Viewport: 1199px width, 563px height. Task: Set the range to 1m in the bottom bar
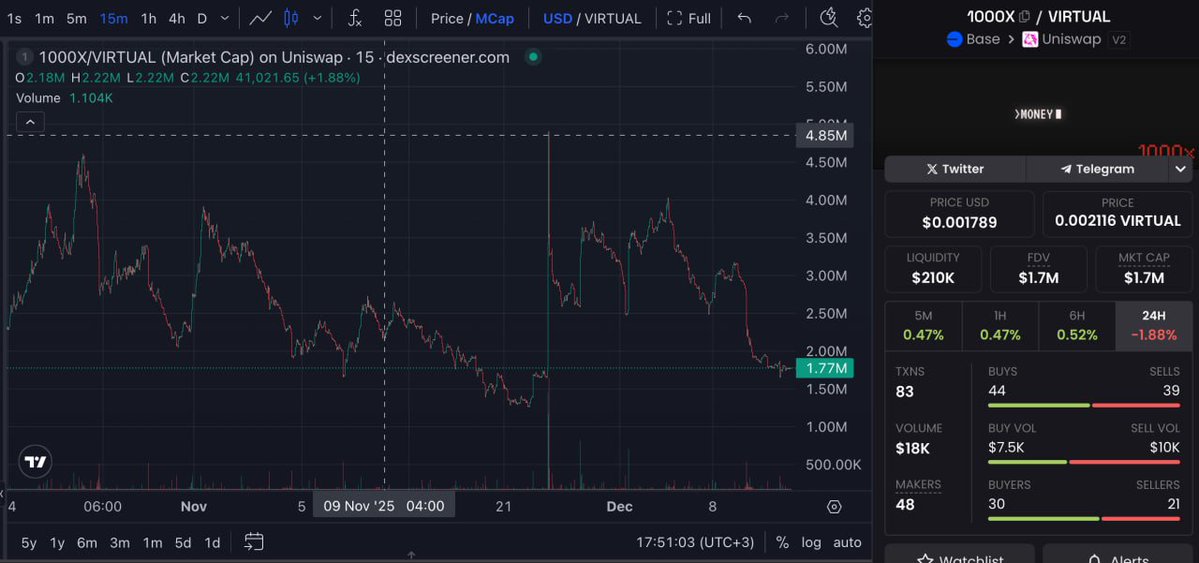coord(152,542)
